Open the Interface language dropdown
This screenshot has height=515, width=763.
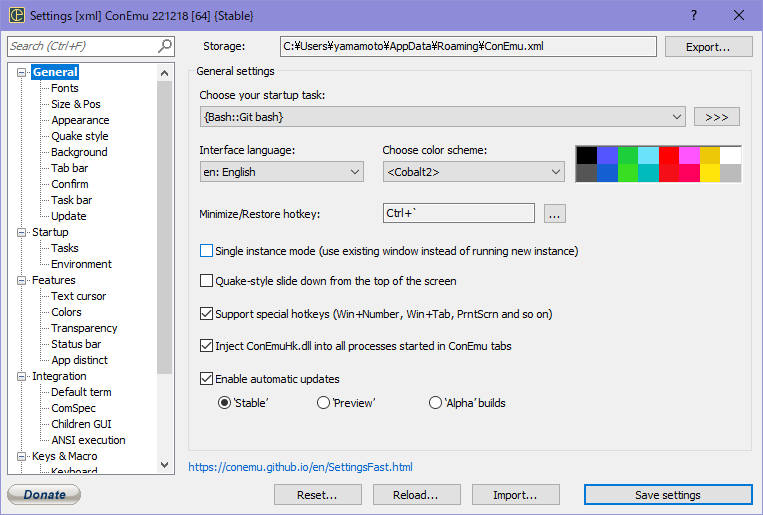[282, 172]
